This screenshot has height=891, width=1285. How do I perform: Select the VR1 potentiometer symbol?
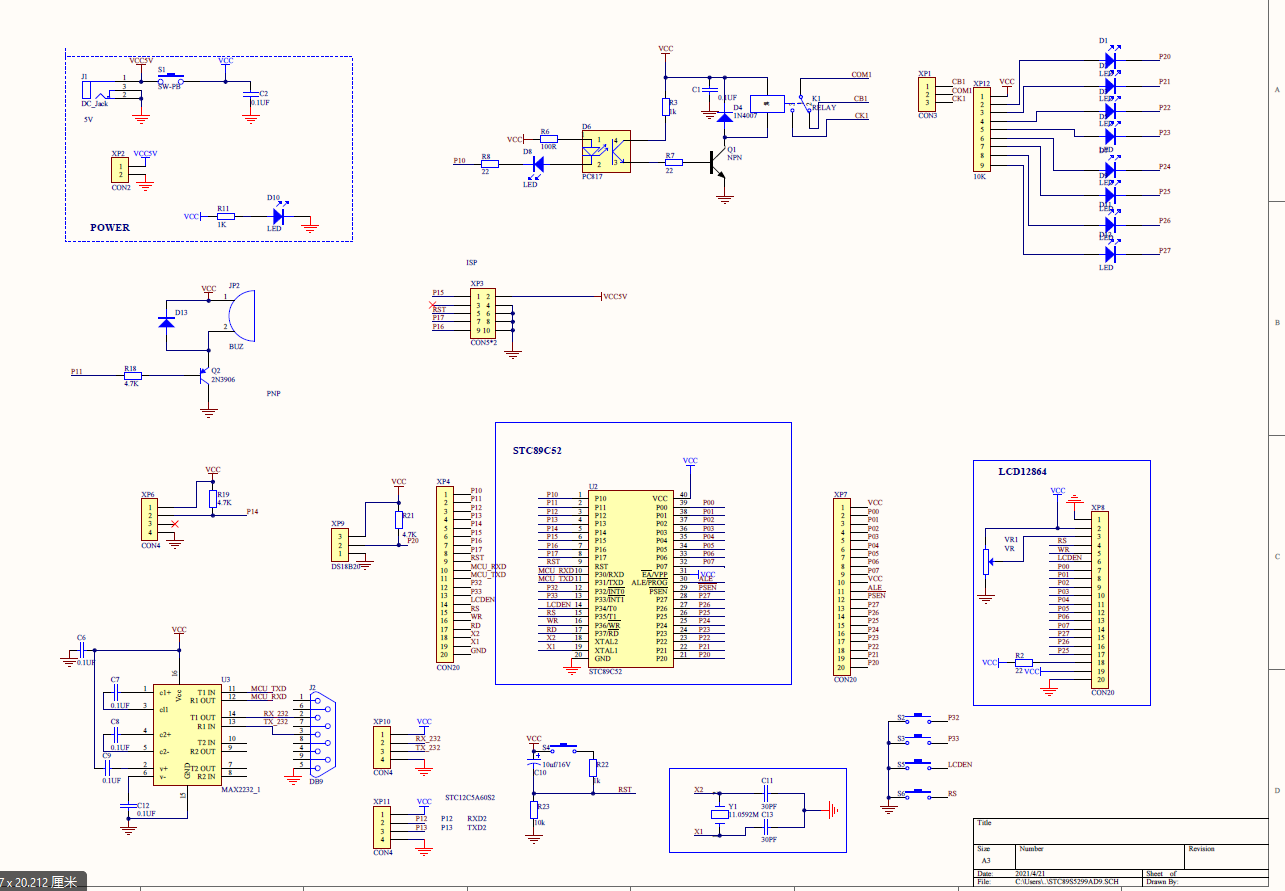coord(987,560)
